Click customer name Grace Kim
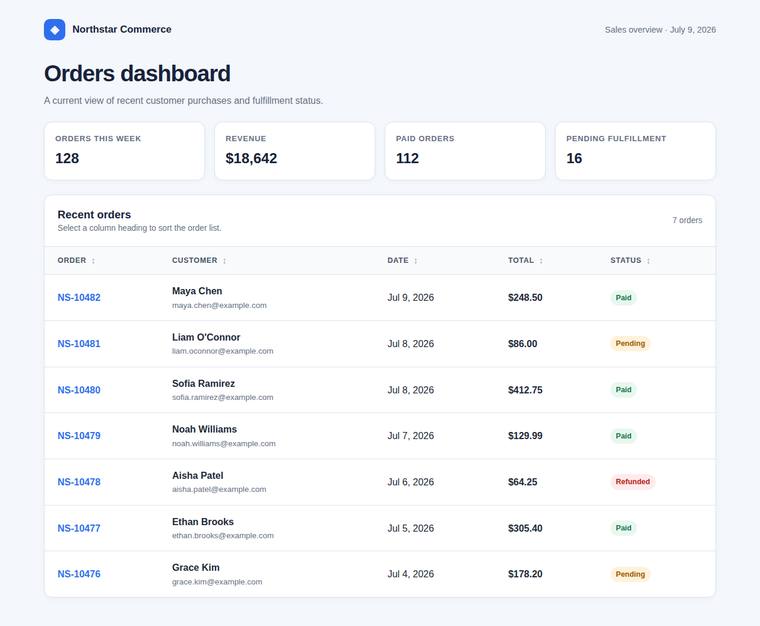Viewport: 760px width, 626px height. coord(196,567)
